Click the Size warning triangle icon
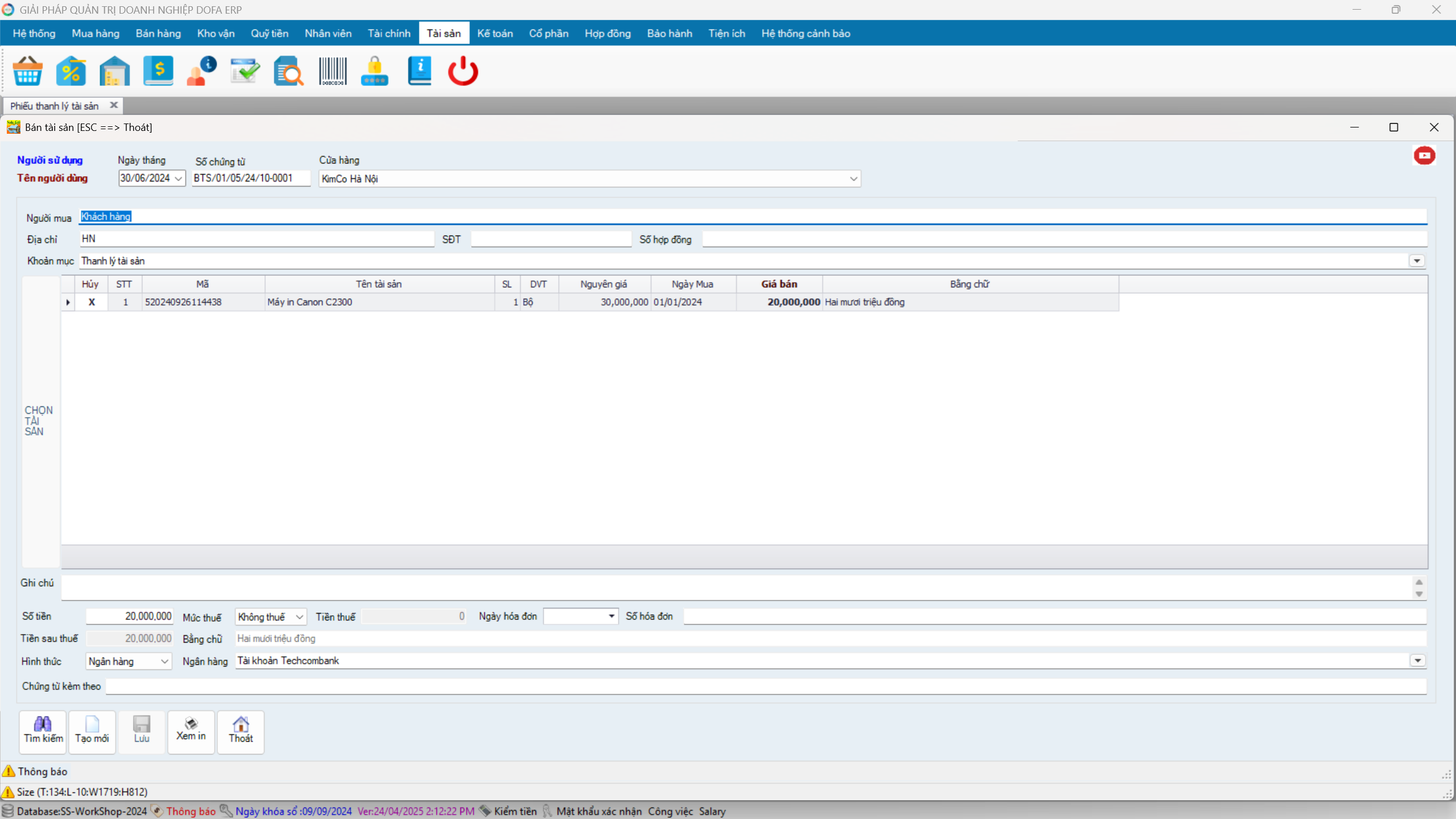The height and width of the screenshot is (819, 1456). point(8,792)
